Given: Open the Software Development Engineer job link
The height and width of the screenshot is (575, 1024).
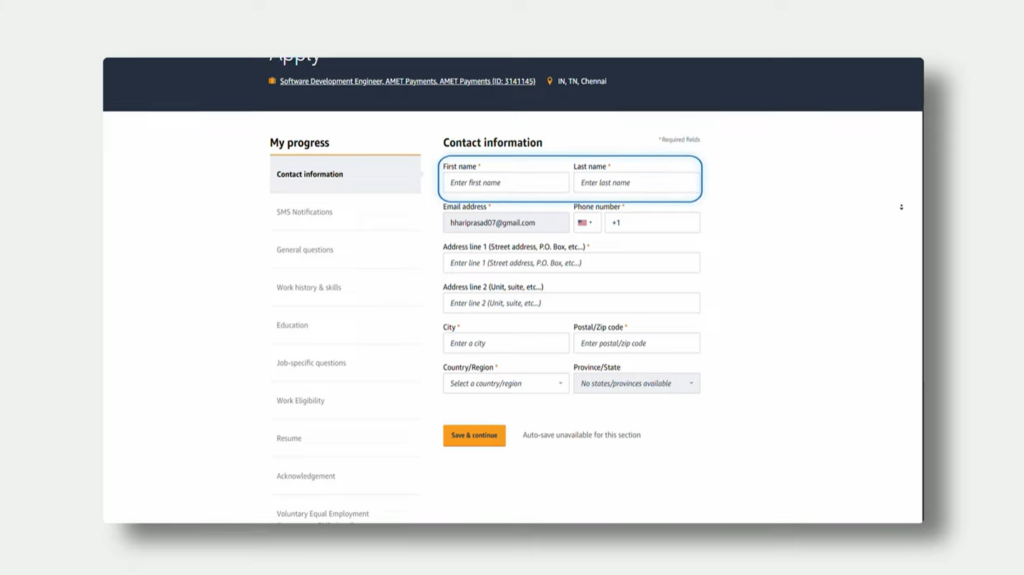Looking at the screenshot, I should (407, 81).
